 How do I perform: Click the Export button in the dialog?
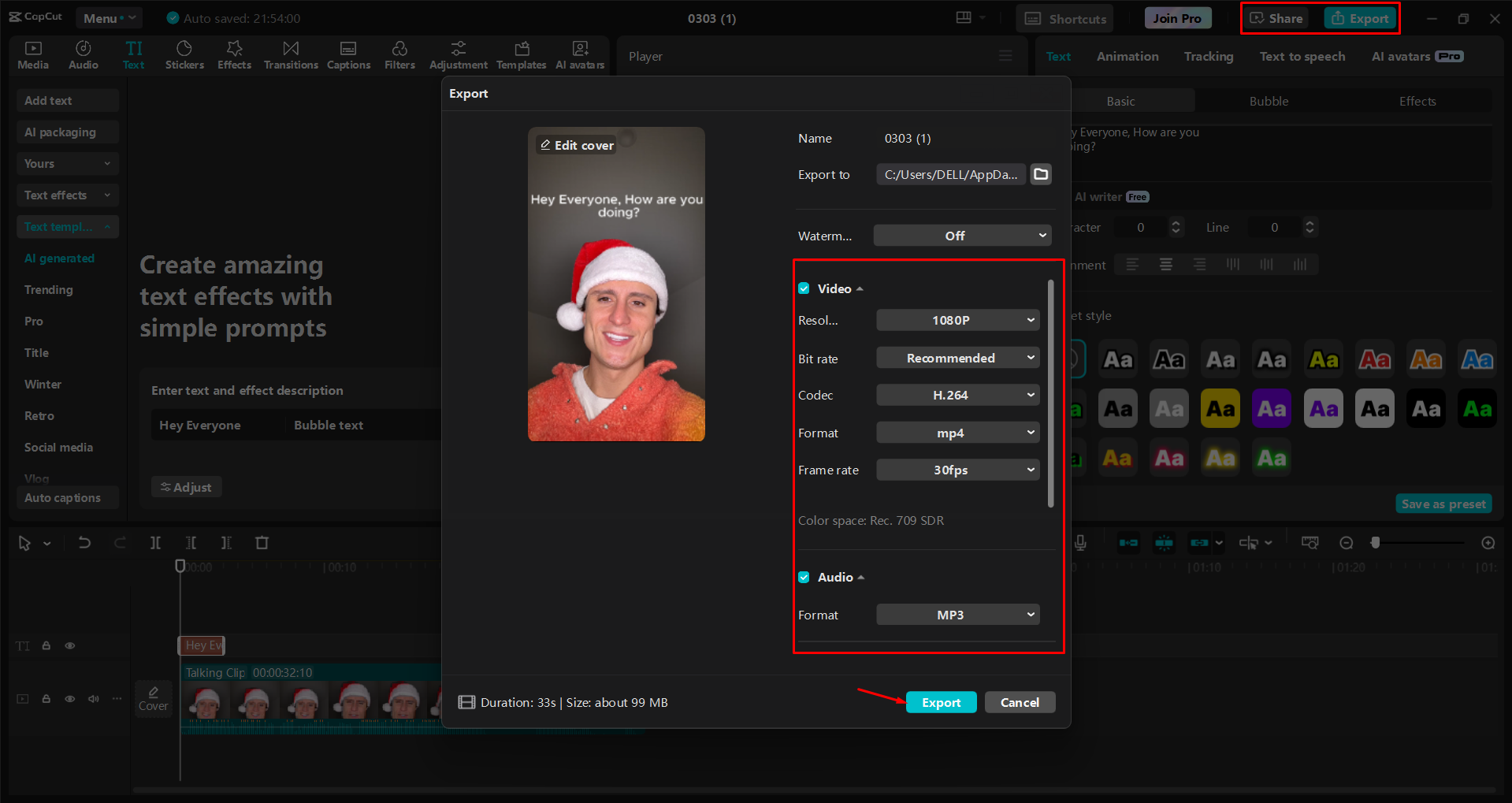pos(941,702)
